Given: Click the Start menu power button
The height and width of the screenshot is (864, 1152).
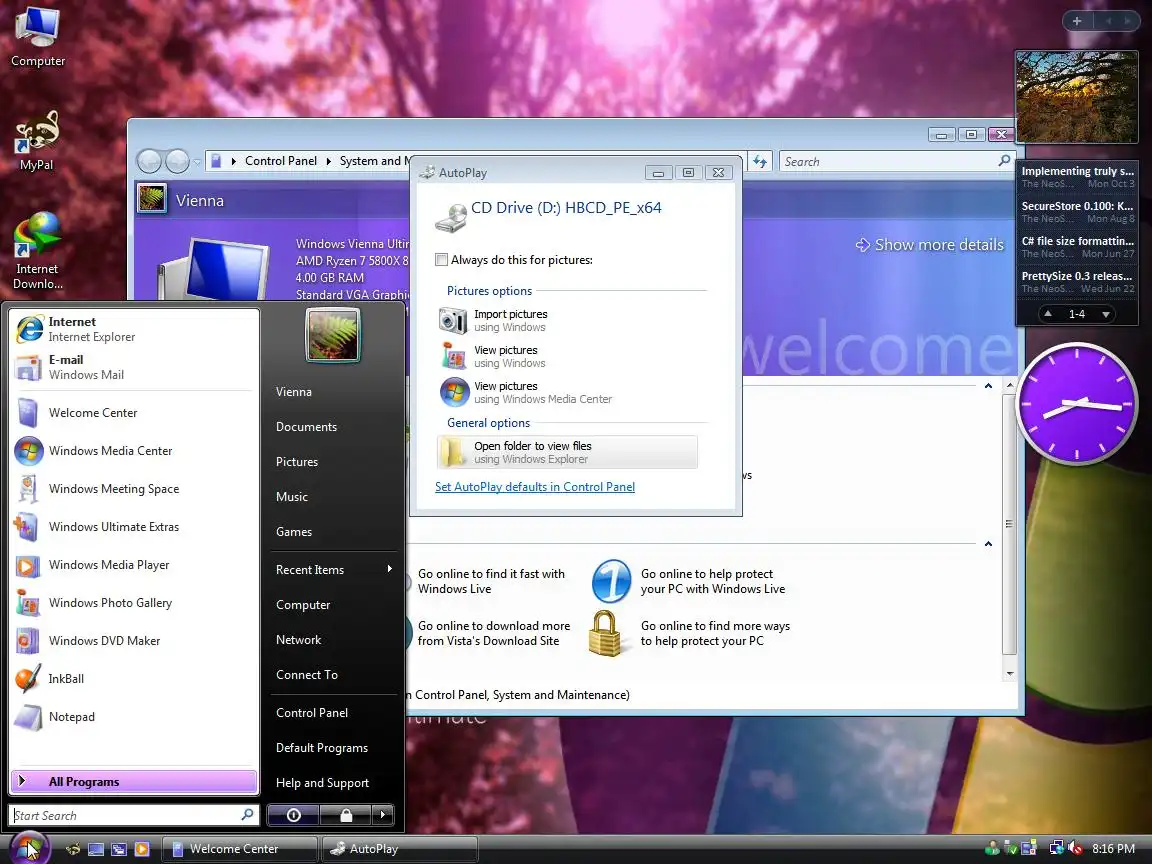Looking at the screenshot, I should click(293, 815).
